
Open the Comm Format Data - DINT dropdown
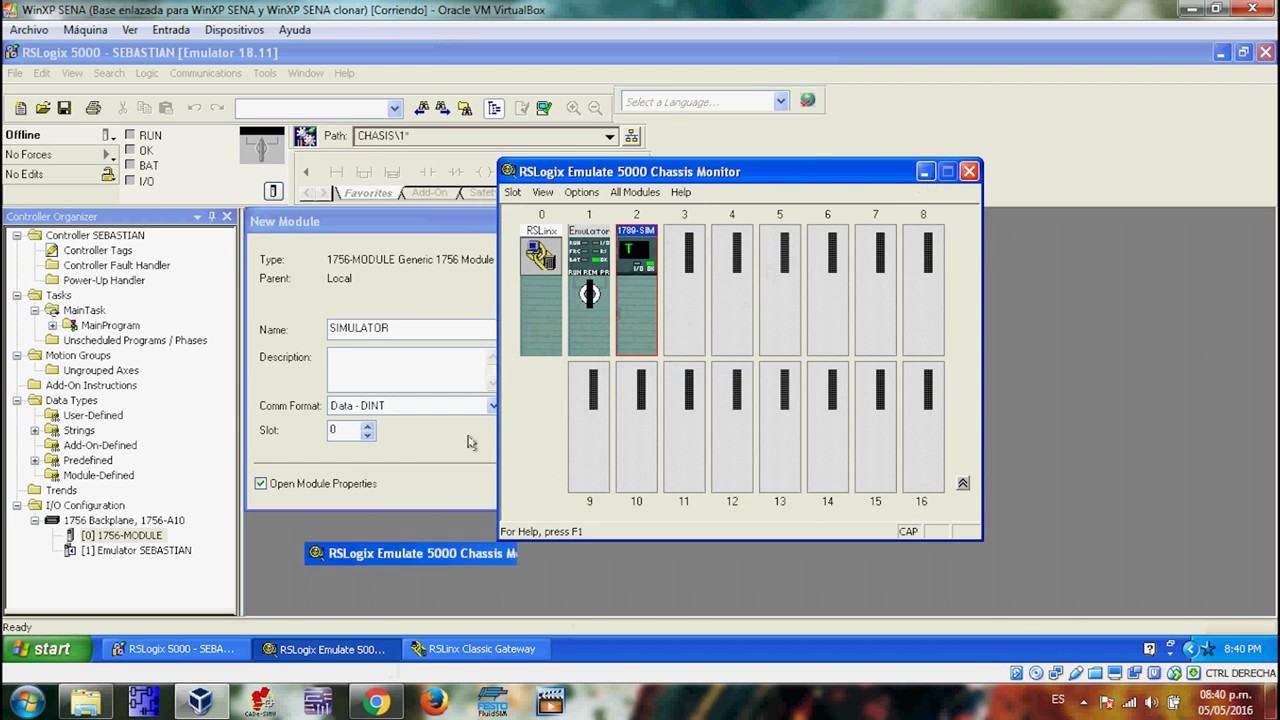491,406
